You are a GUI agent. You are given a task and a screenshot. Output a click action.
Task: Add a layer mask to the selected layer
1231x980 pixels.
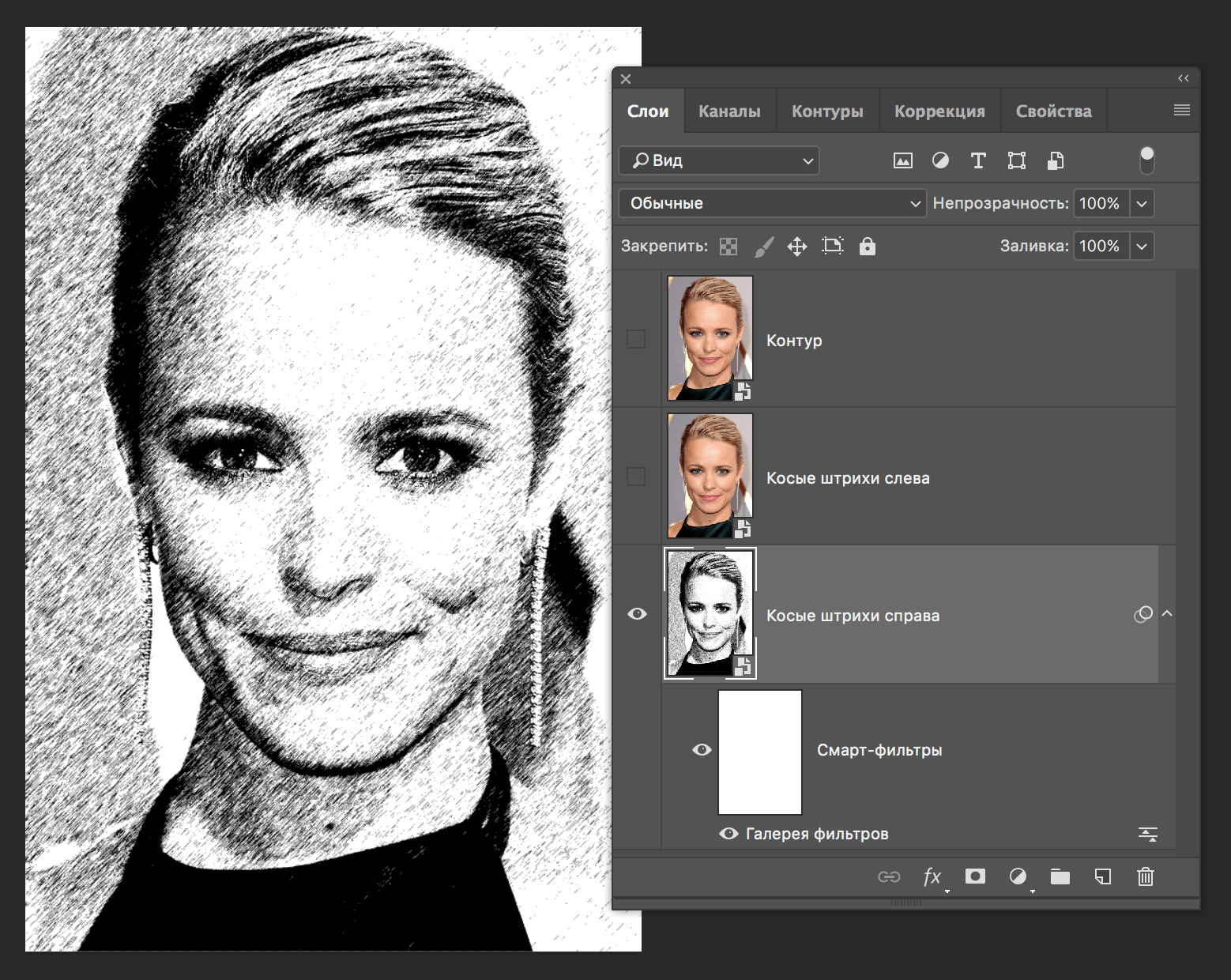[975, 876]
